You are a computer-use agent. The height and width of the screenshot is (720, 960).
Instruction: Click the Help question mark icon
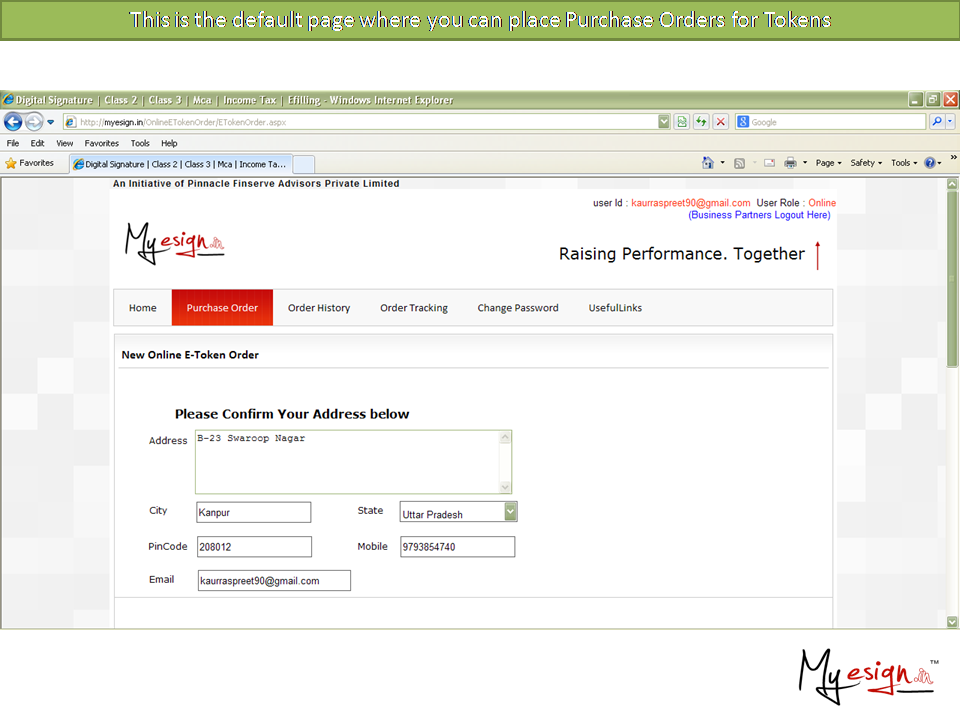(x=930, y=163)
